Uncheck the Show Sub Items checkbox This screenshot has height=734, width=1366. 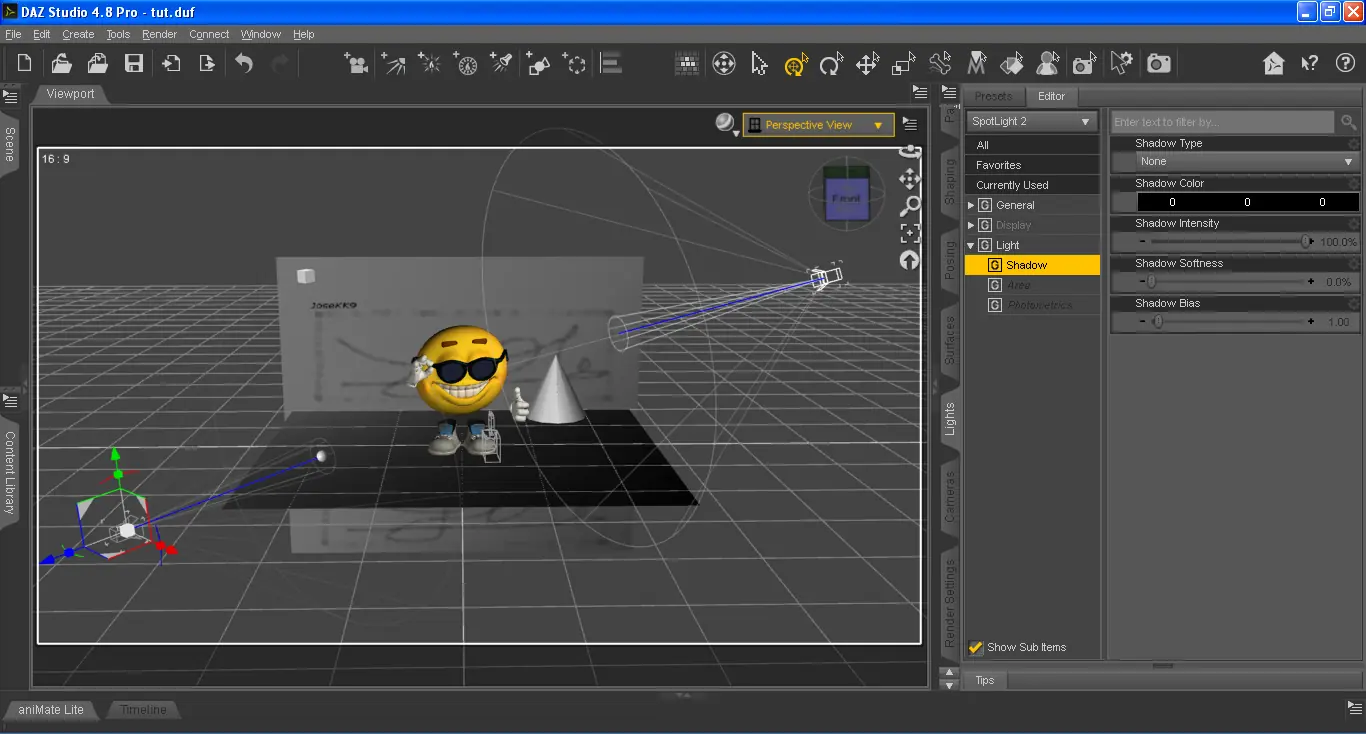click(976, 647)
